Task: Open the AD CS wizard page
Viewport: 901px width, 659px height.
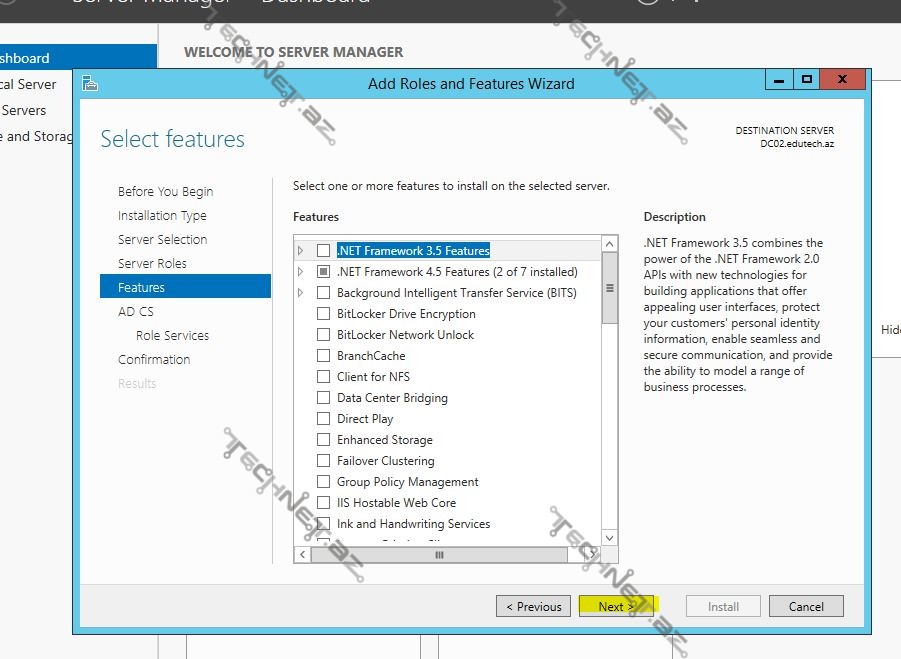Action: [x=136, y=311]
